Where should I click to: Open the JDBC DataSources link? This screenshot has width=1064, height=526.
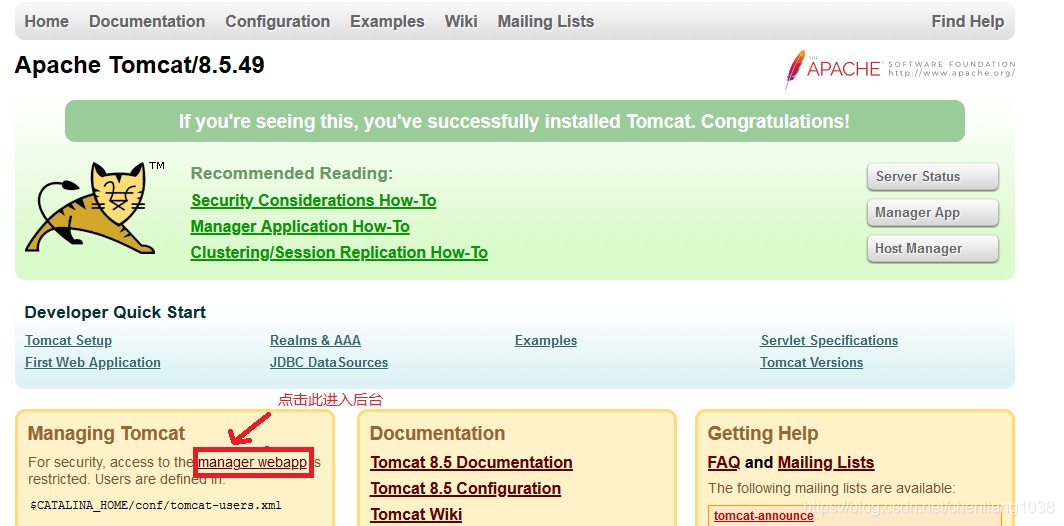tap(329, 362)
